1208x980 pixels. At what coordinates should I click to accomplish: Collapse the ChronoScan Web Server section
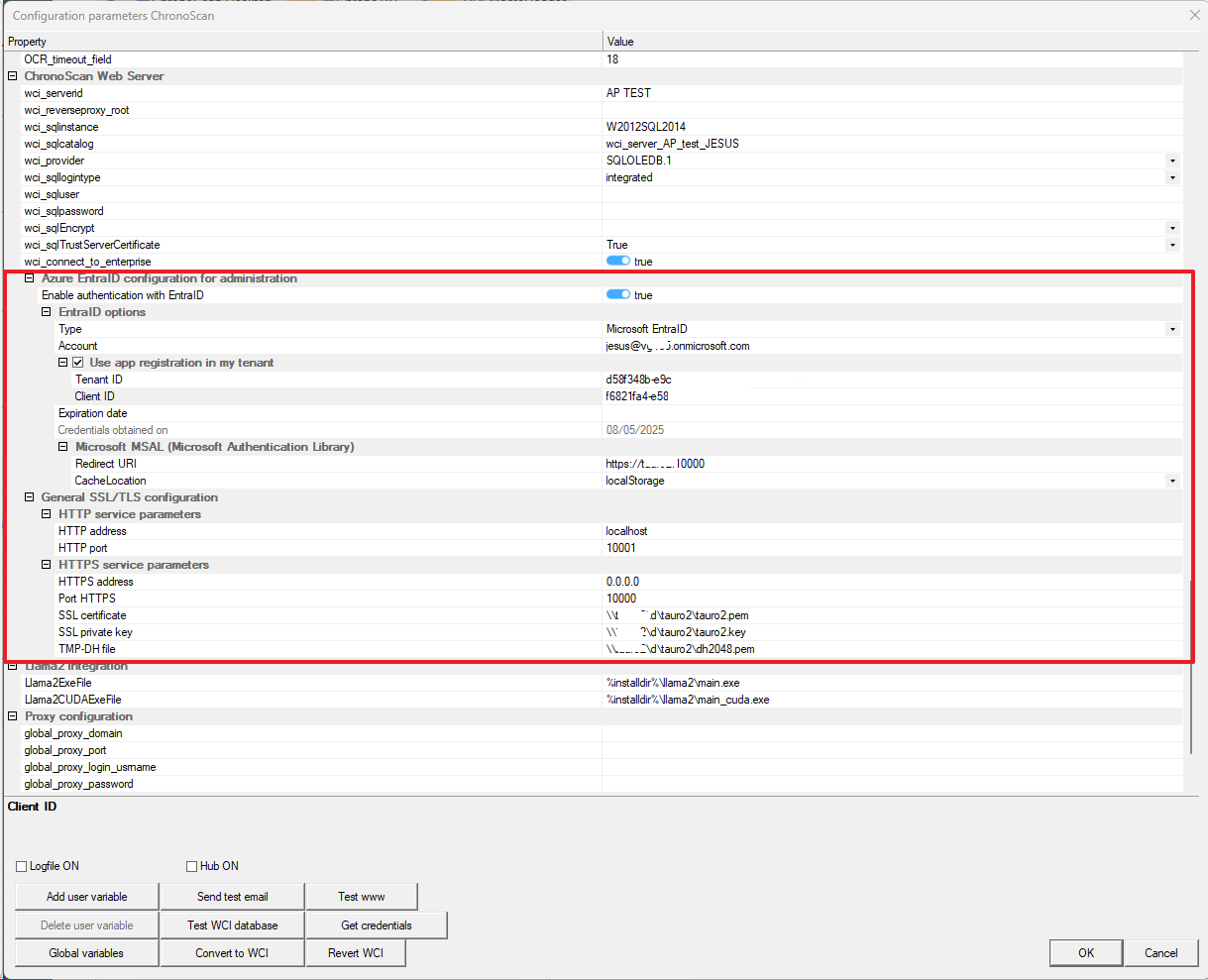13,76
